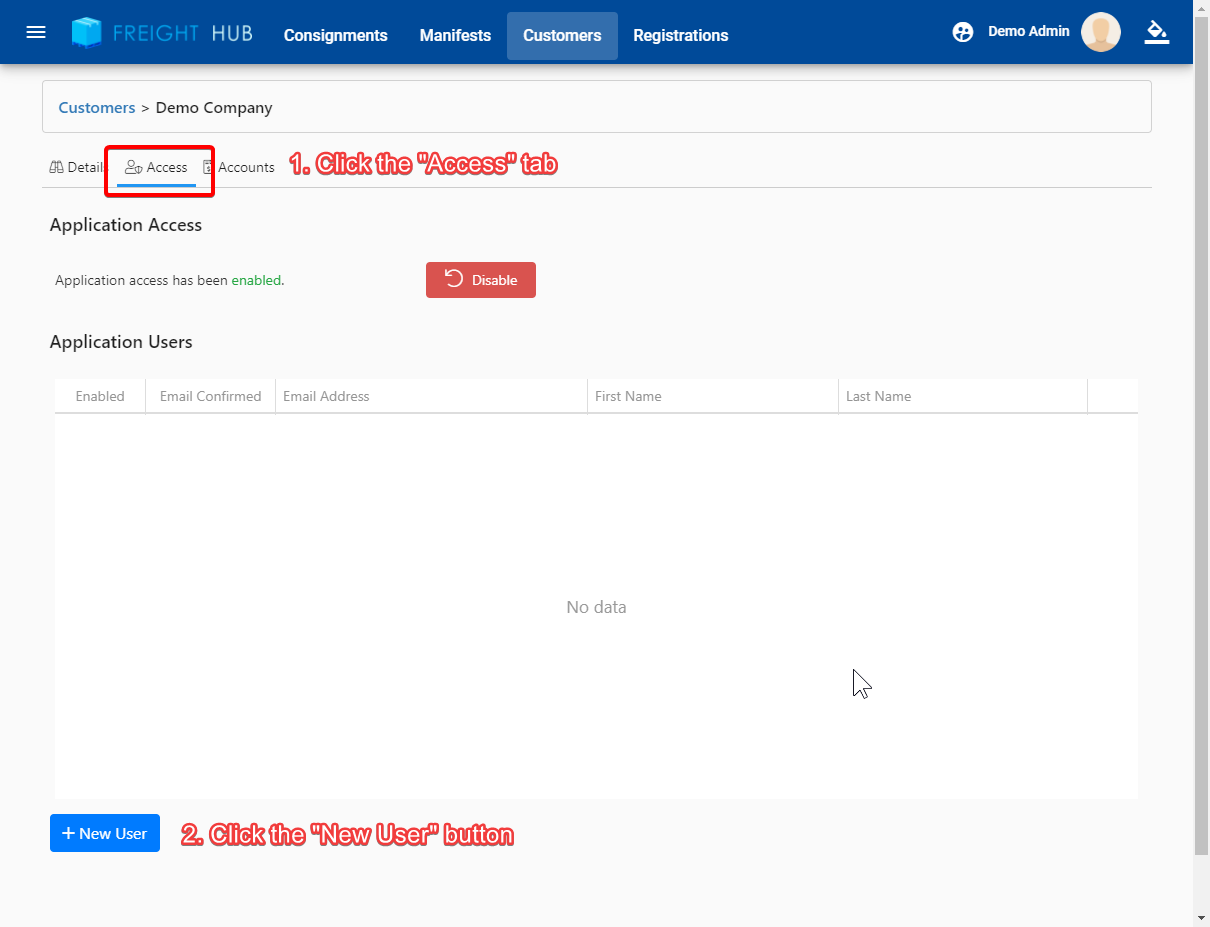Image resolution: width=1210 pixels, height=927 pixels.
Task: Open the hamburger navigation menu
Action: 36,32
